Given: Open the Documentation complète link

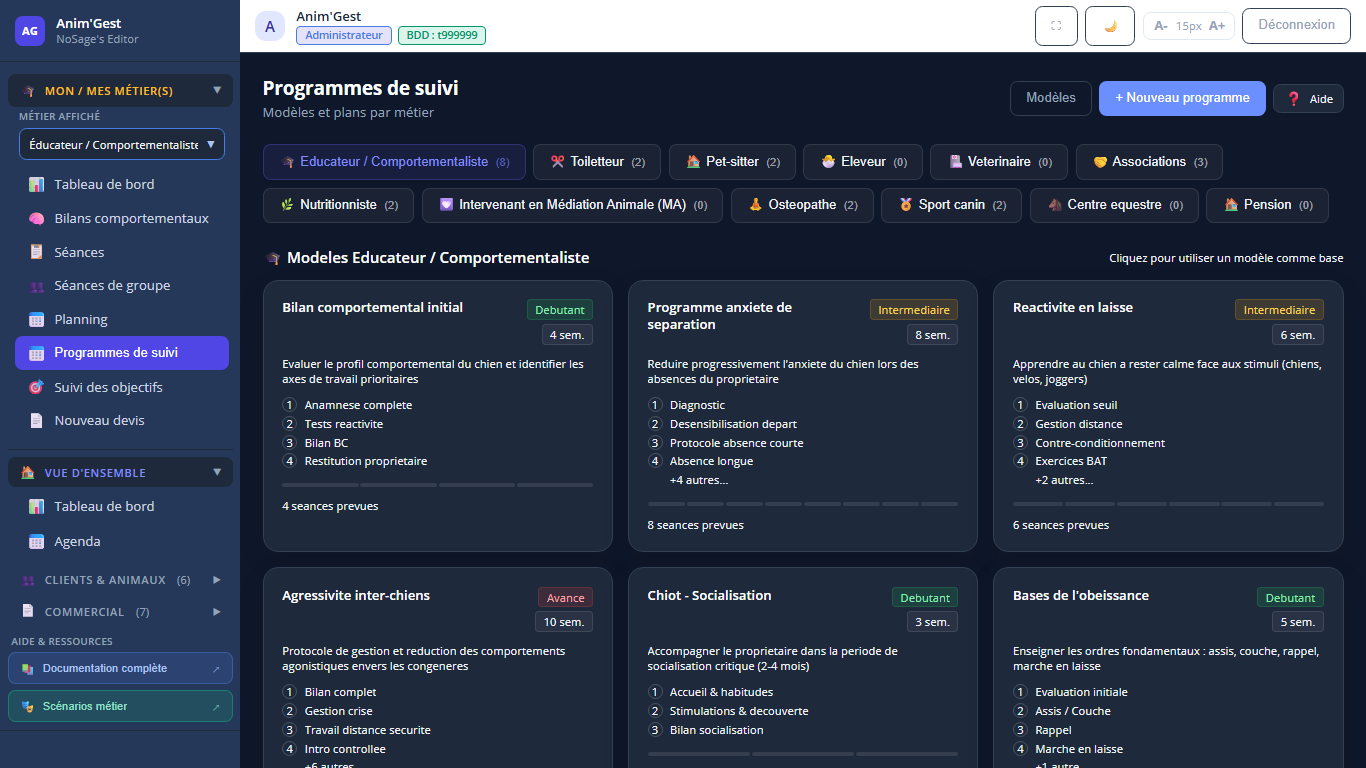Looking at the screenshot, I should coord(120,668).
